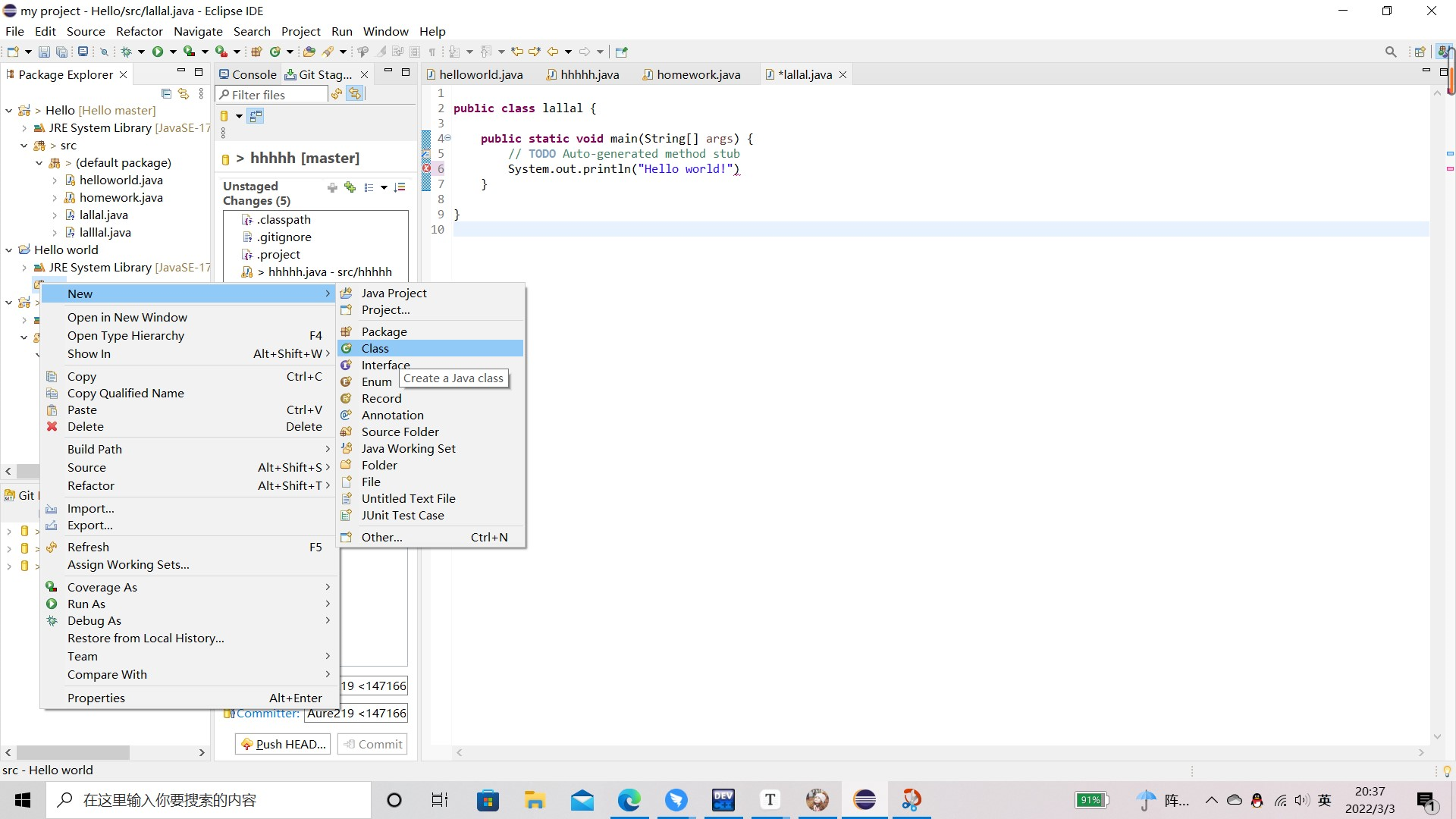Select Package in the New submenu
The image size is (1456, 819).
[431, 331]
